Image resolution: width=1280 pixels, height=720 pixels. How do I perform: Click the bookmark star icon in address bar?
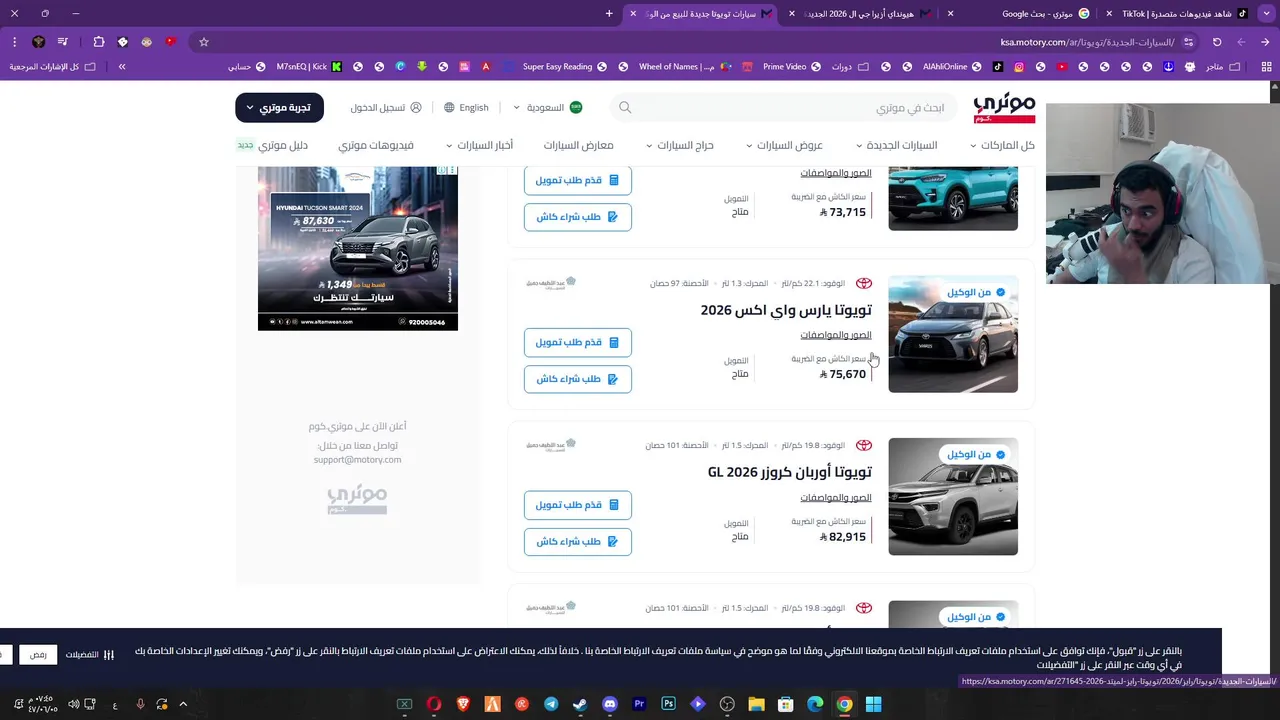click(204, 42)
